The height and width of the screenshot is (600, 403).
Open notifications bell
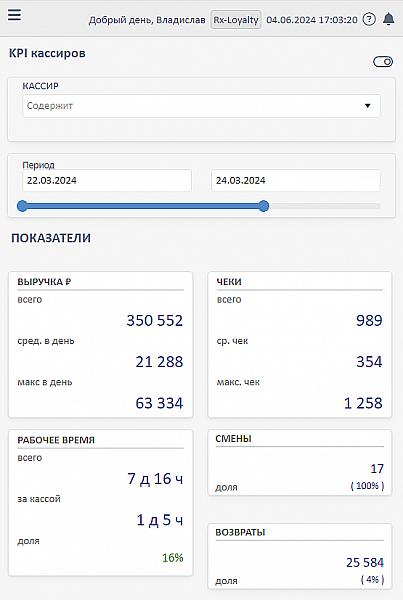389,19
